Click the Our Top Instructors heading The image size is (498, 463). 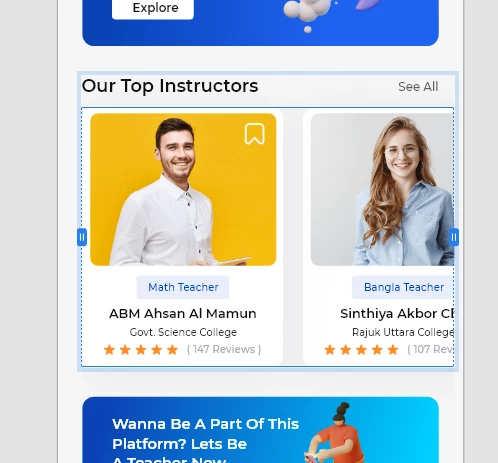(170, 86)
